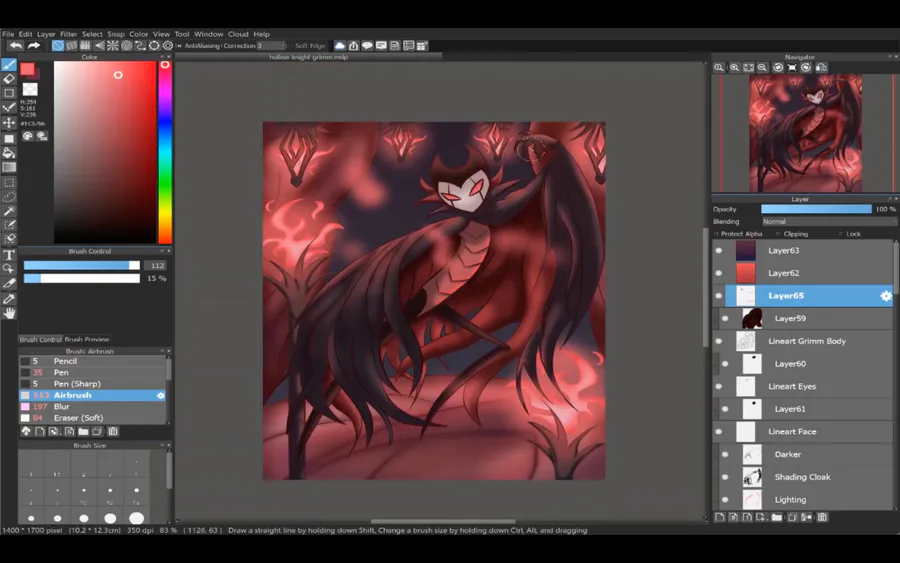Hide the Lineart Grimm Body layer
The width and height of the screenshot is (900, 563).
(719, 341)
